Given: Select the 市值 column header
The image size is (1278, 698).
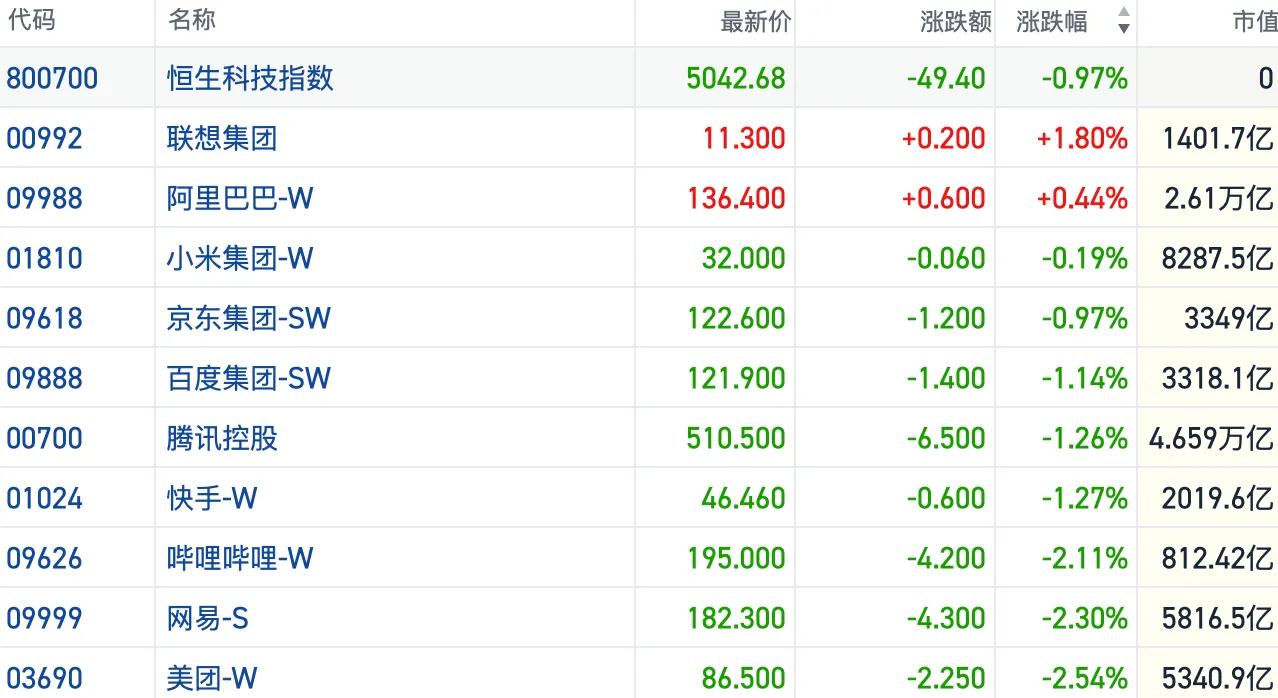Looking at the screenshot, I should 1254,22.
